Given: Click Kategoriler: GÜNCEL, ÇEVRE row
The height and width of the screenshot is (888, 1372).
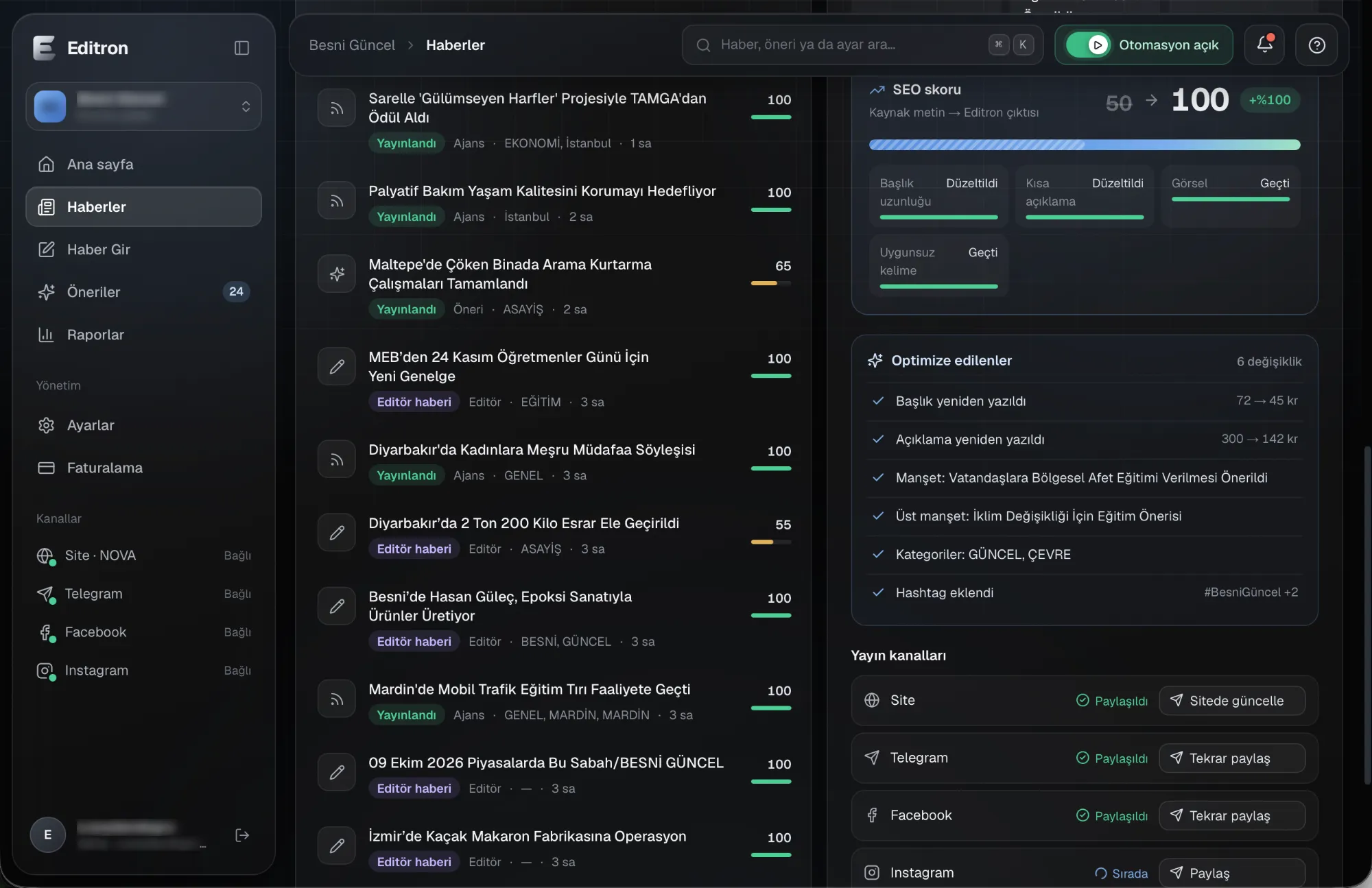Looking at the screenshot, I should pyautogui.click(x=1085, y=555).
